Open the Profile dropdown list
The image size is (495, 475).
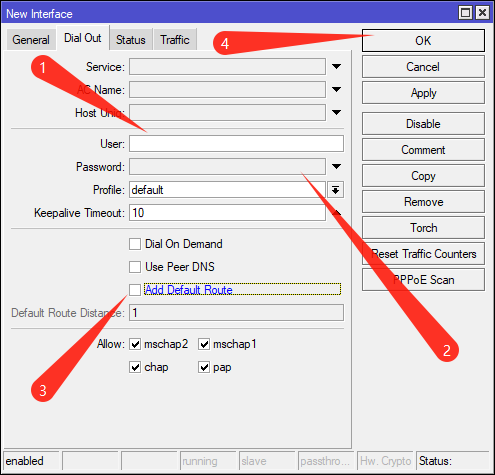[335, 190]
